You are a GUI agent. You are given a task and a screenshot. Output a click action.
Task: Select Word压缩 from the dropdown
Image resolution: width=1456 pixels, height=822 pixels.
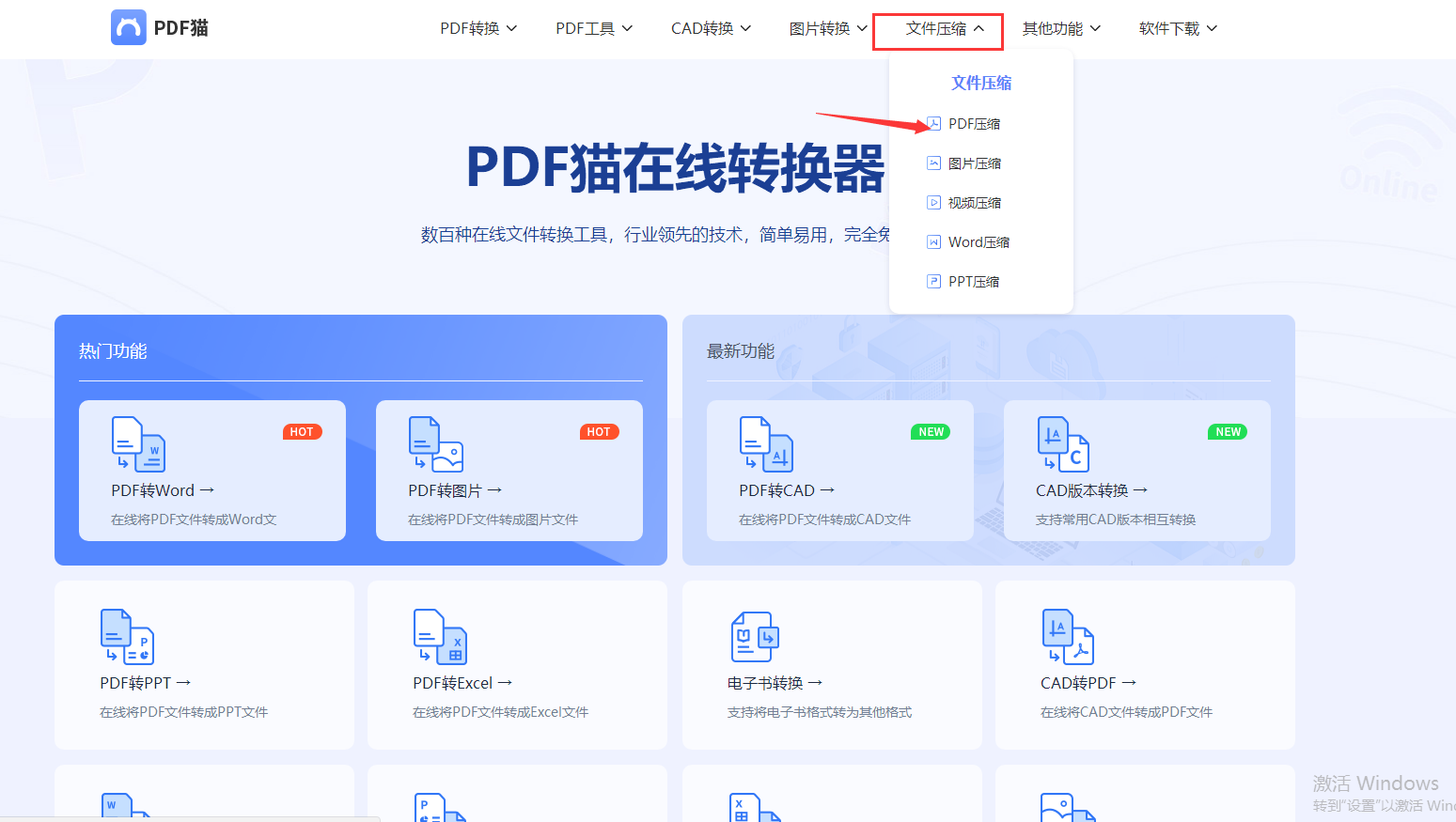pyautogui.click(x=978, y=241)
